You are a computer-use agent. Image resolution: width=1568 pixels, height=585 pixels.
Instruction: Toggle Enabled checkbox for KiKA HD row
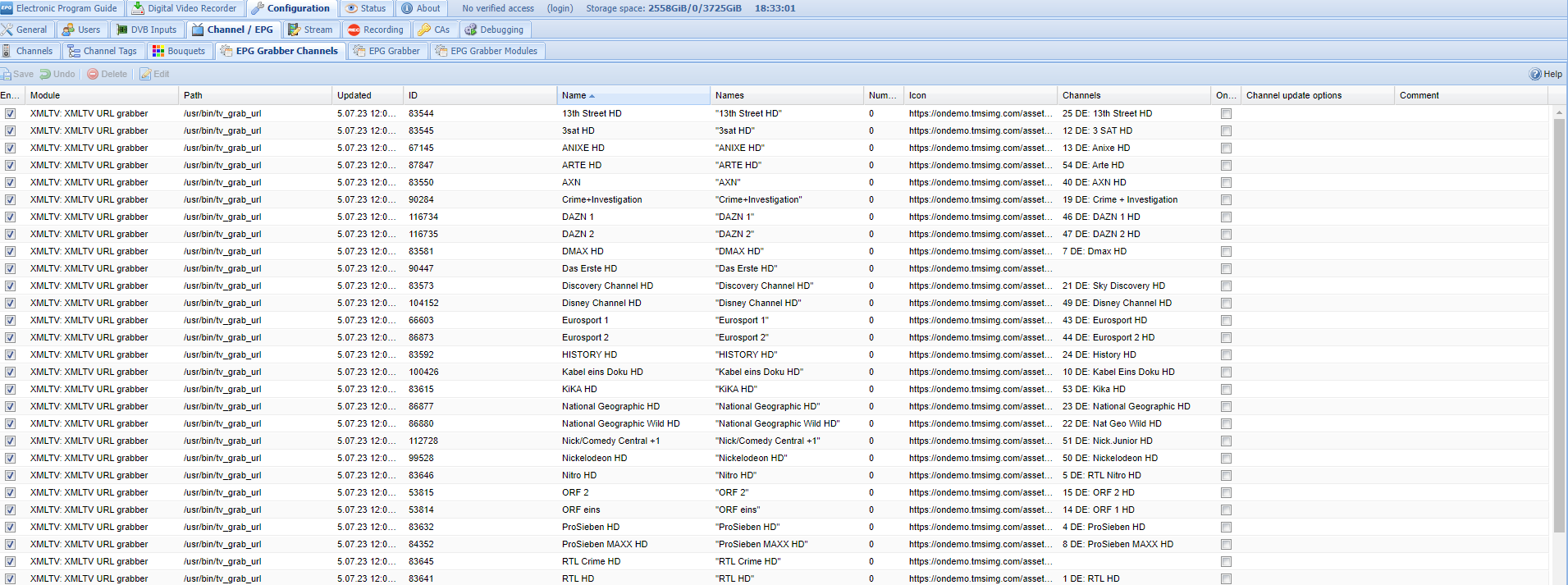click(10, 390)
